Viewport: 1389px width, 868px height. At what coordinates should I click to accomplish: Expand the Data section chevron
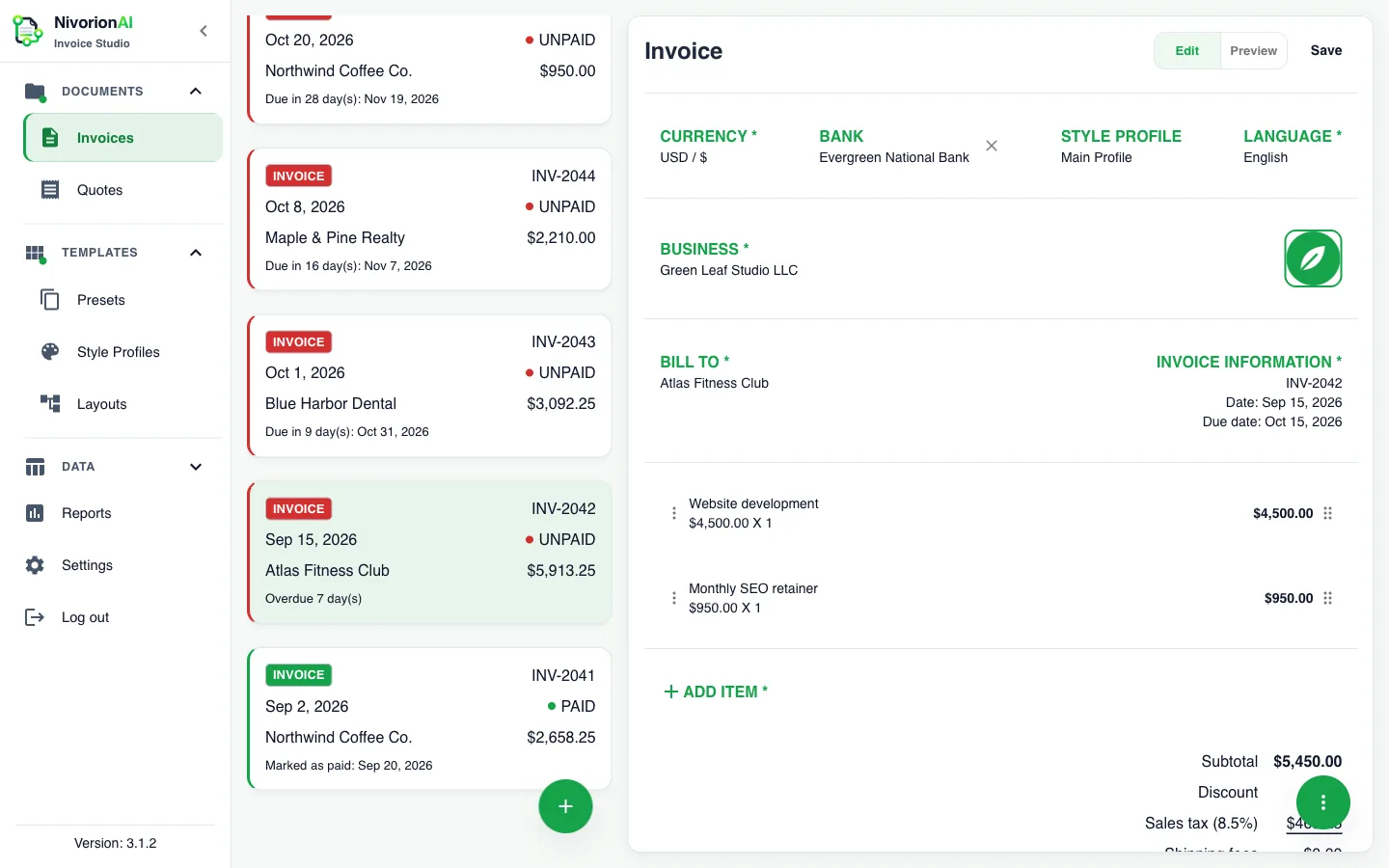click(x=196, y=467)
